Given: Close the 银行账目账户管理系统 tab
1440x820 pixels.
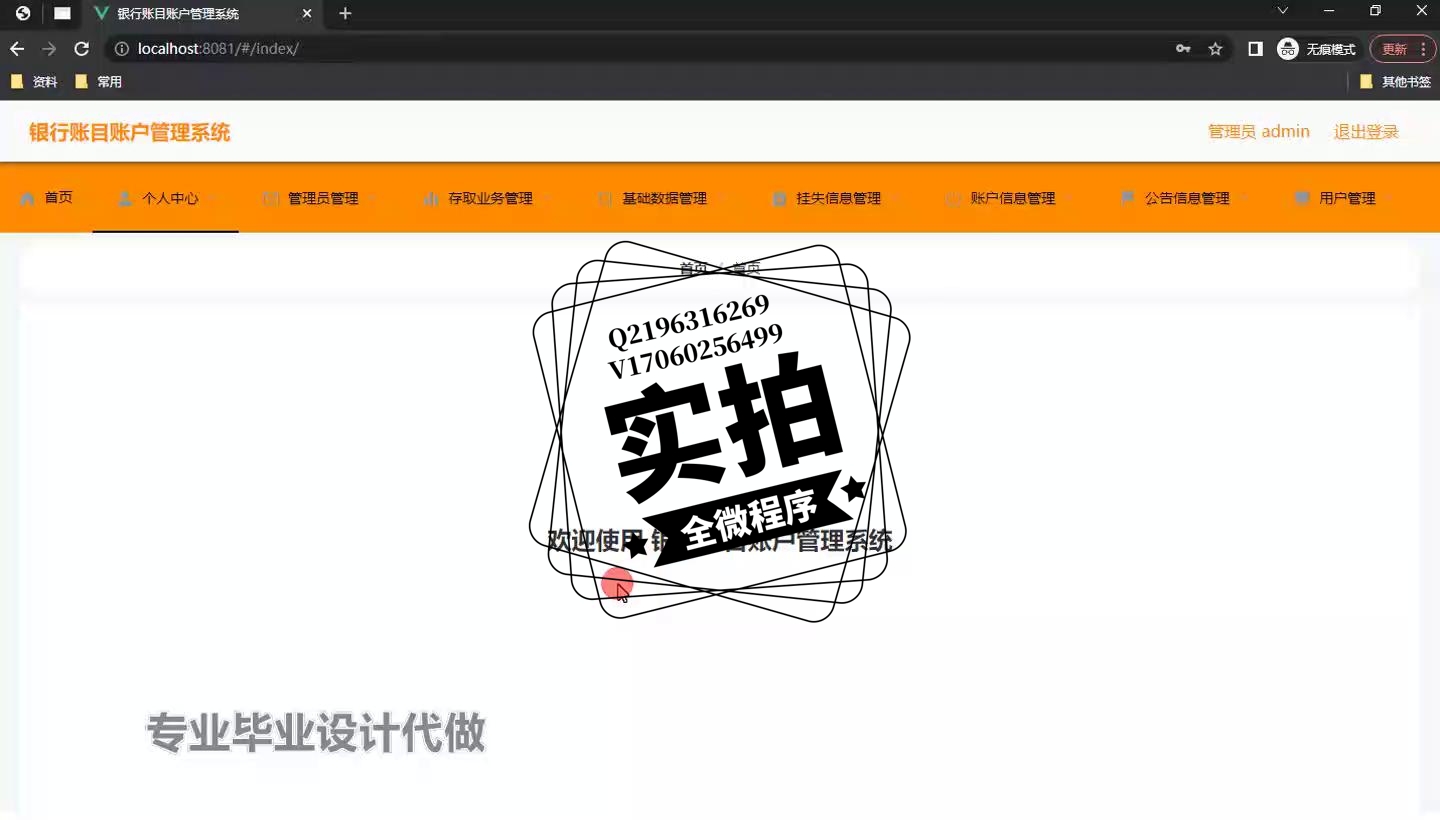Looking at the screenshot, I should coord(307,14).
